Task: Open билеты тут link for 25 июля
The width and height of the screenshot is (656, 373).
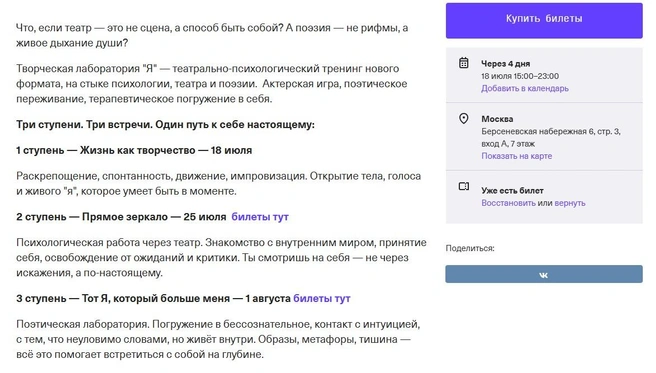Action: (260, 217)
